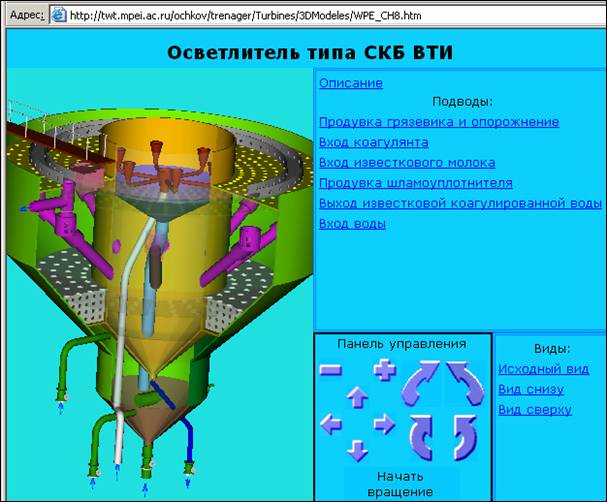Open "Выход известковой коагулированной воды" link
This screenshot has height=502, width=607.
coord(460,203)
